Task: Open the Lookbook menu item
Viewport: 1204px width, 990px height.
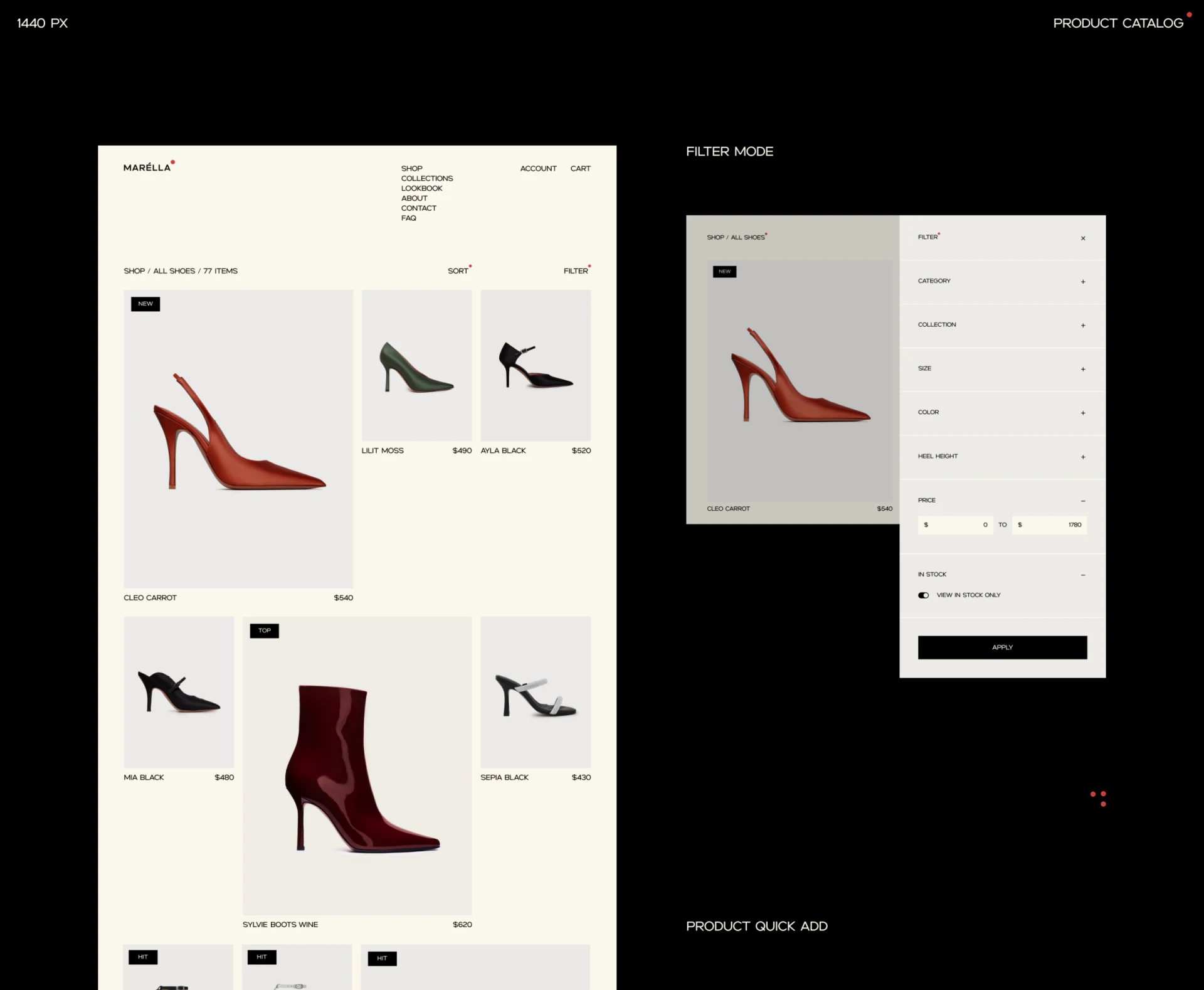Action: [421, 188]
